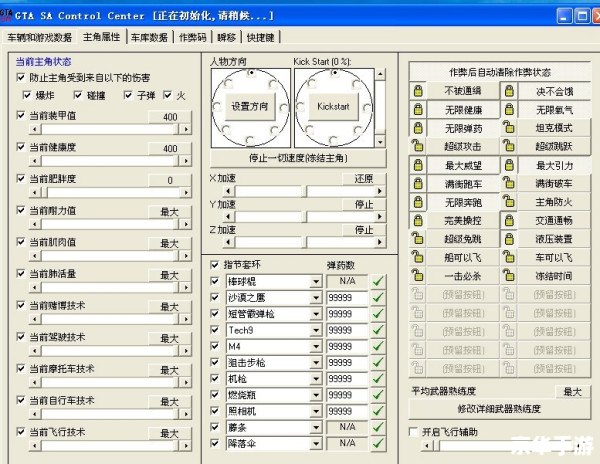Click the open lock icon beside 车可以飞
Image resolution: width=600 pixels, height=464 pixels.
(x=509, y=257)
